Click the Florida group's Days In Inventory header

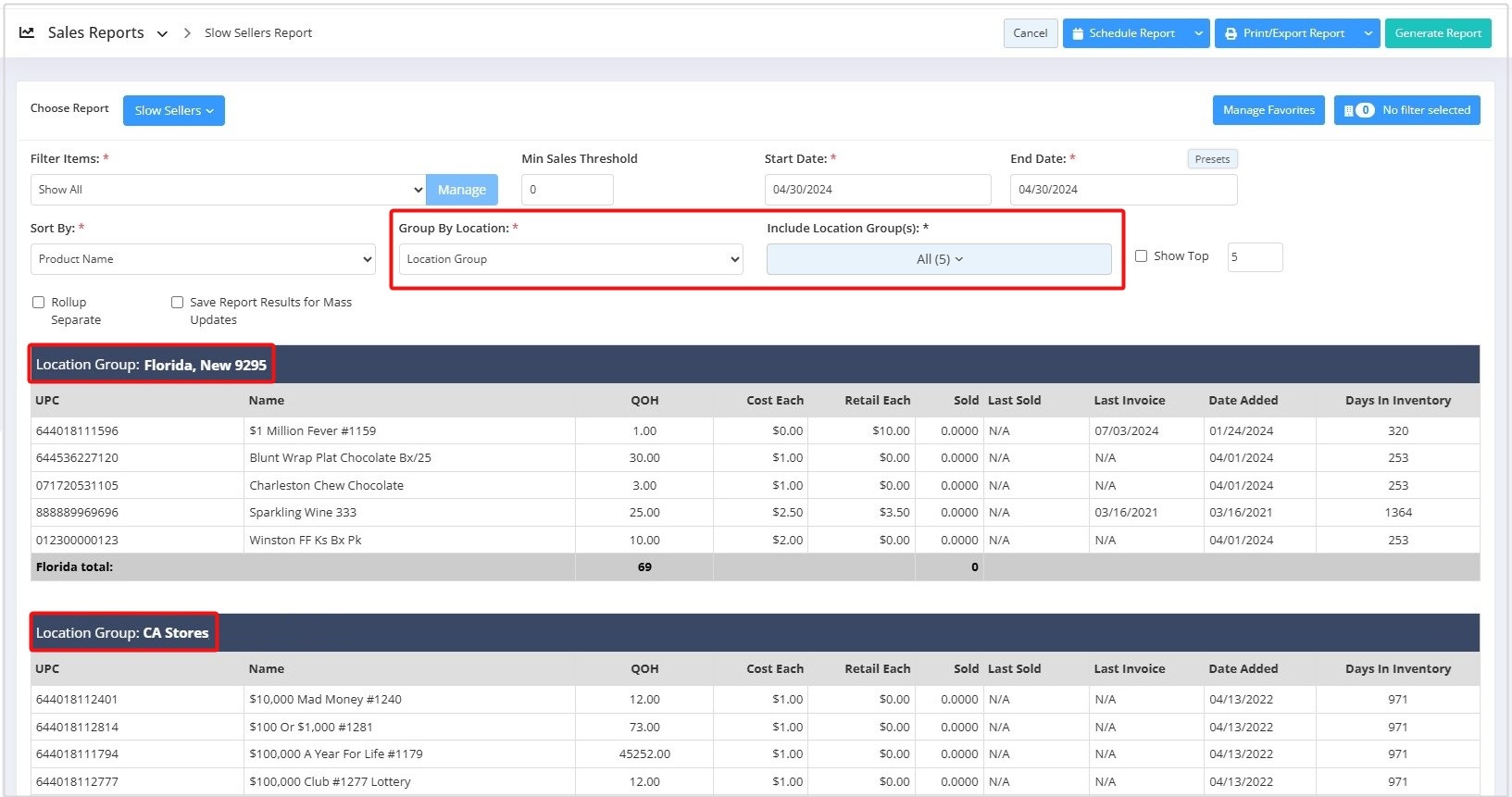1398,401
